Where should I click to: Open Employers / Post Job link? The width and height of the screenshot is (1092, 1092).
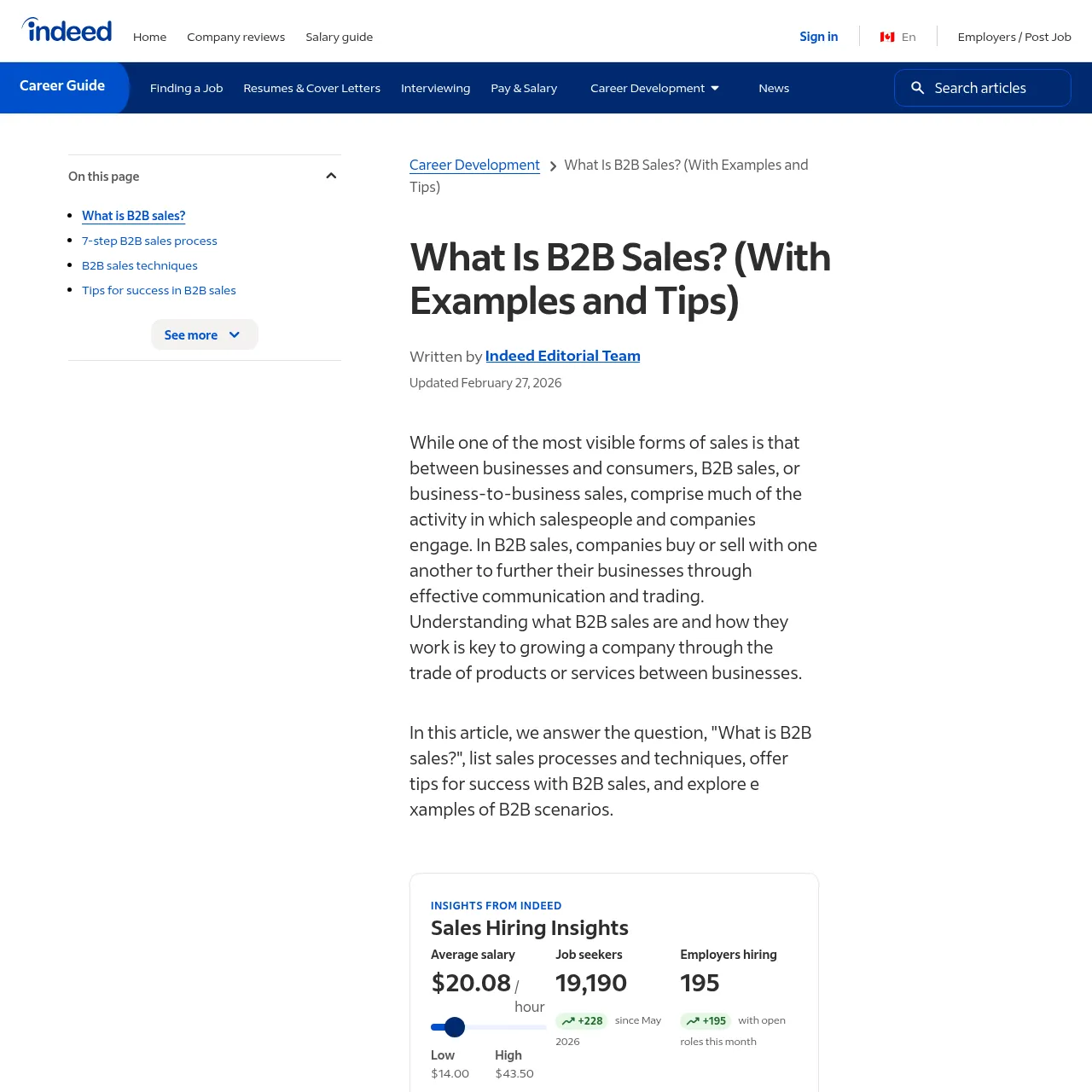[1014, 37]
